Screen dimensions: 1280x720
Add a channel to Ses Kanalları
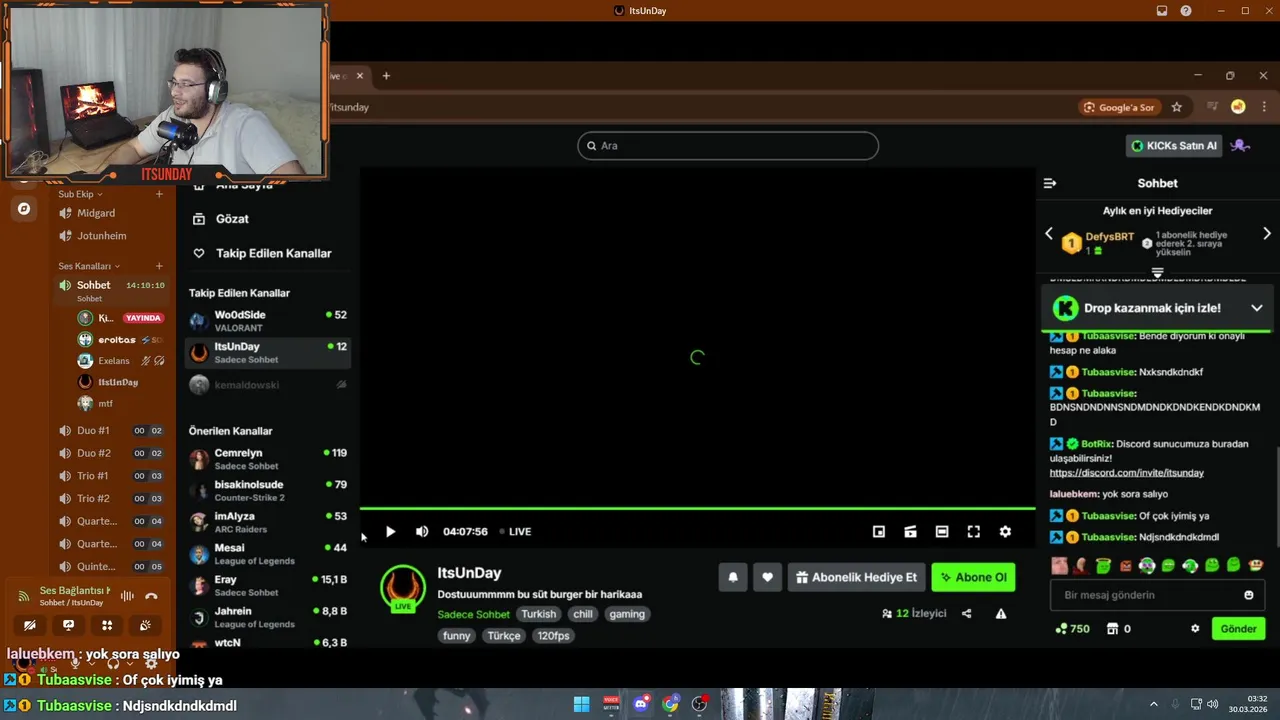(x=159, y=266)
